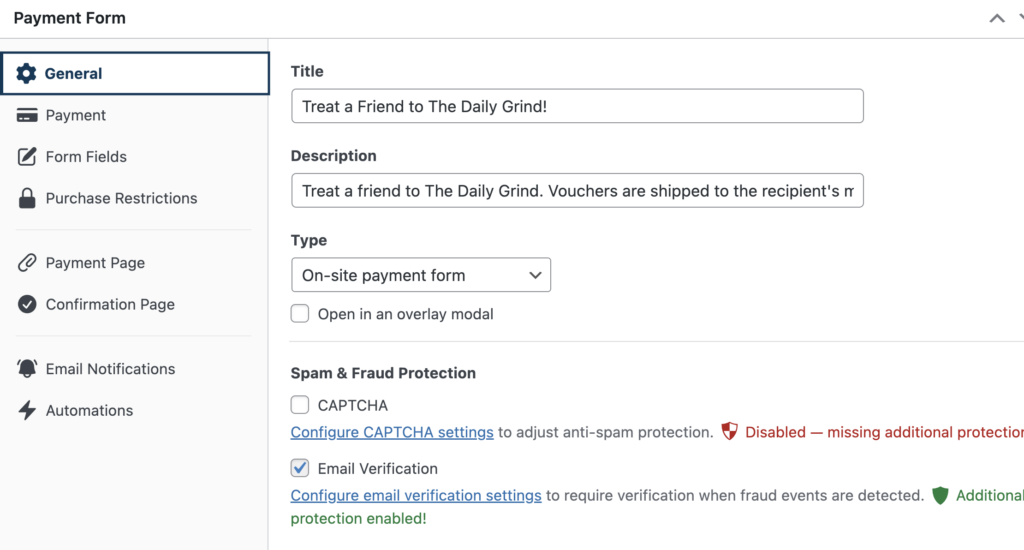The height and width of the screenshot is (550, 1024).
Task: Focus the Description text field
Action: 577,191
